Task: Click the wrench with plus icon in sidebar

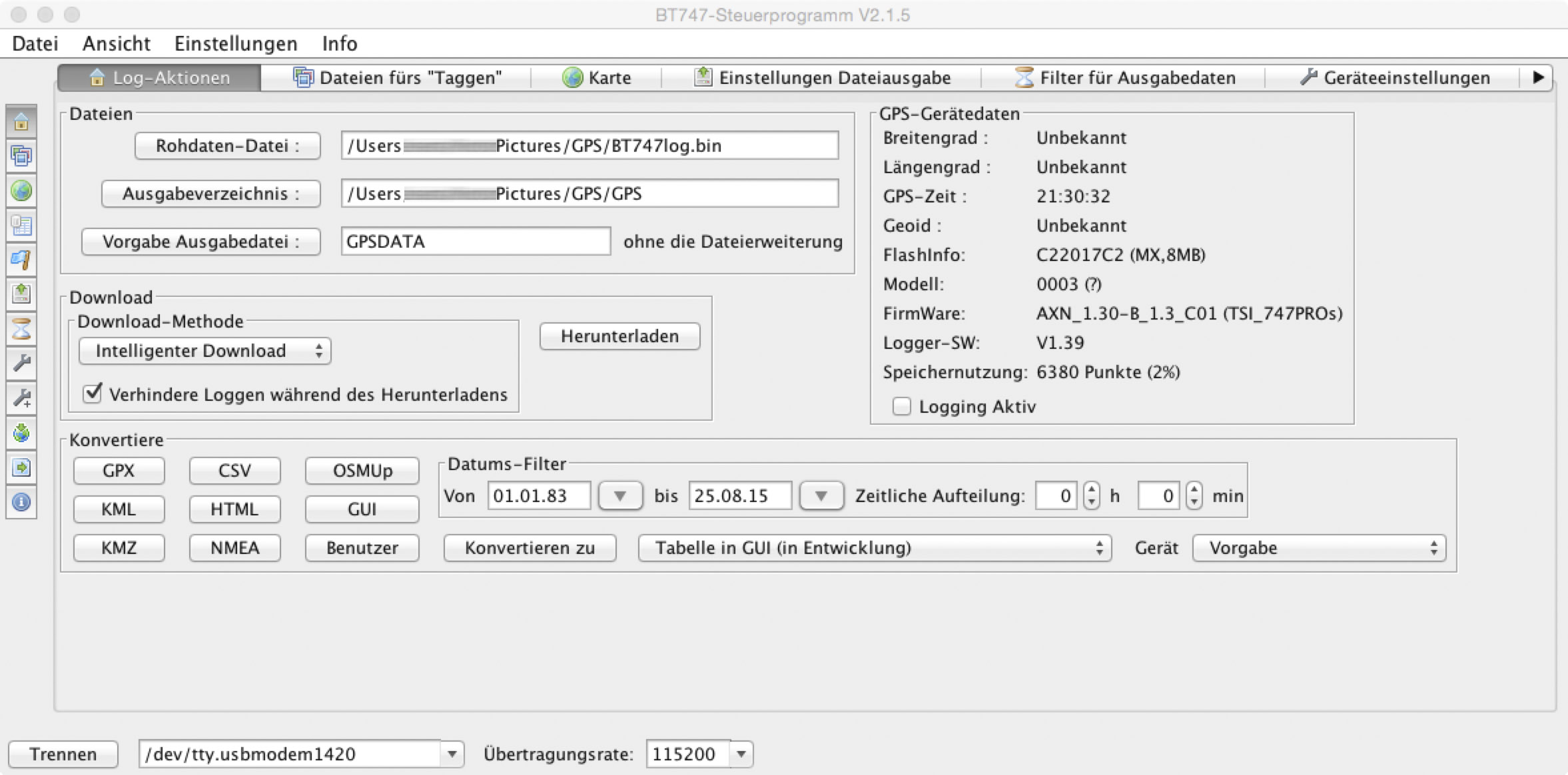Action: click(x=21, y=398)
